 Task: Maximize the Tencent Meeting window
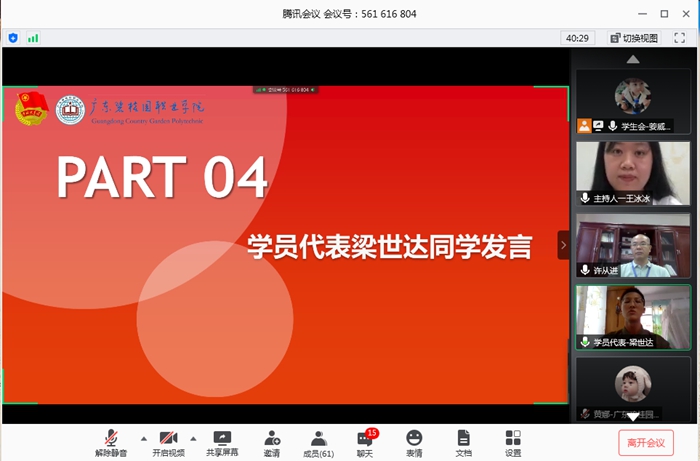664,14
